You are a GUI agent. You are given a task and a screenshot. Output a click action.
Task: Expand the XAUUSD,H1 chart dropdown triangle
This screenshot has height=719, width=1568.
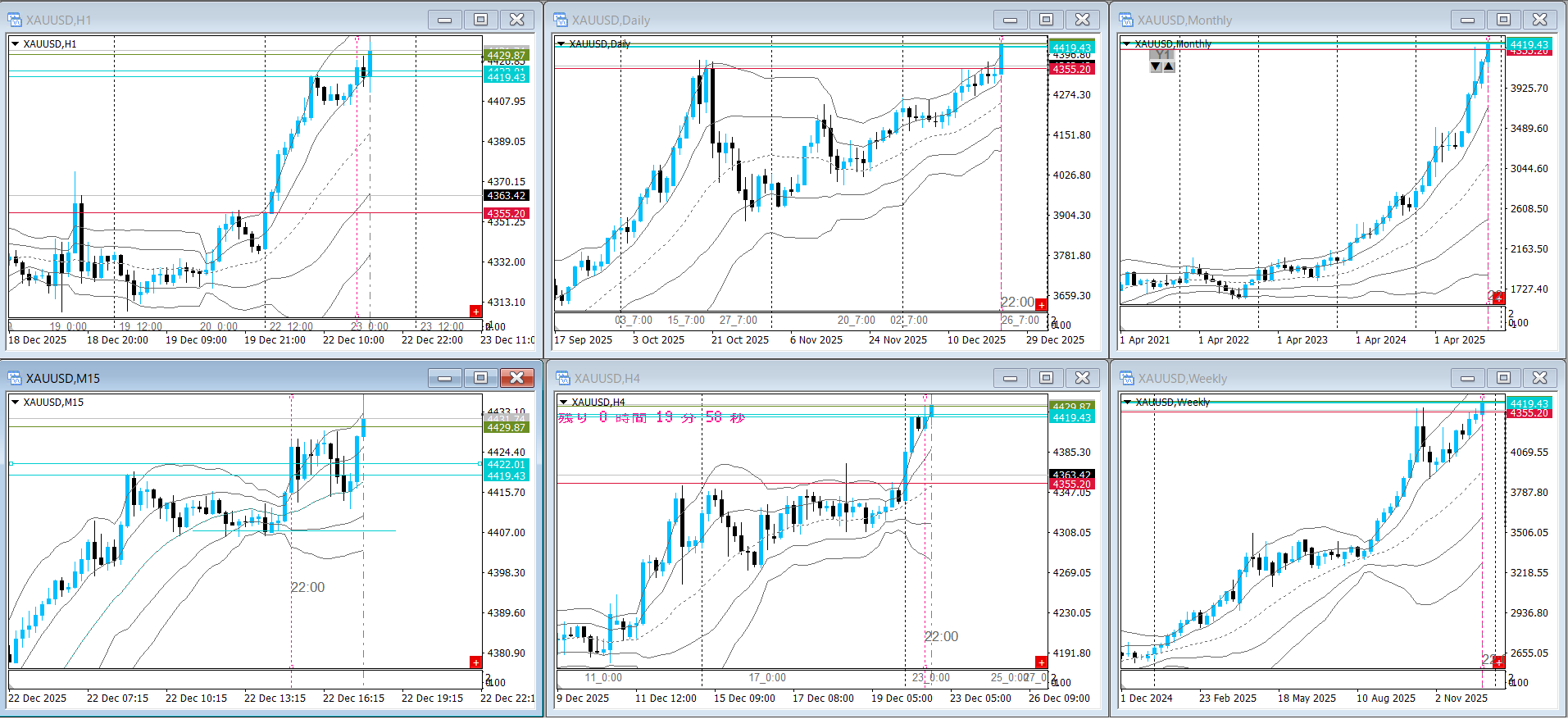[15, 44]
